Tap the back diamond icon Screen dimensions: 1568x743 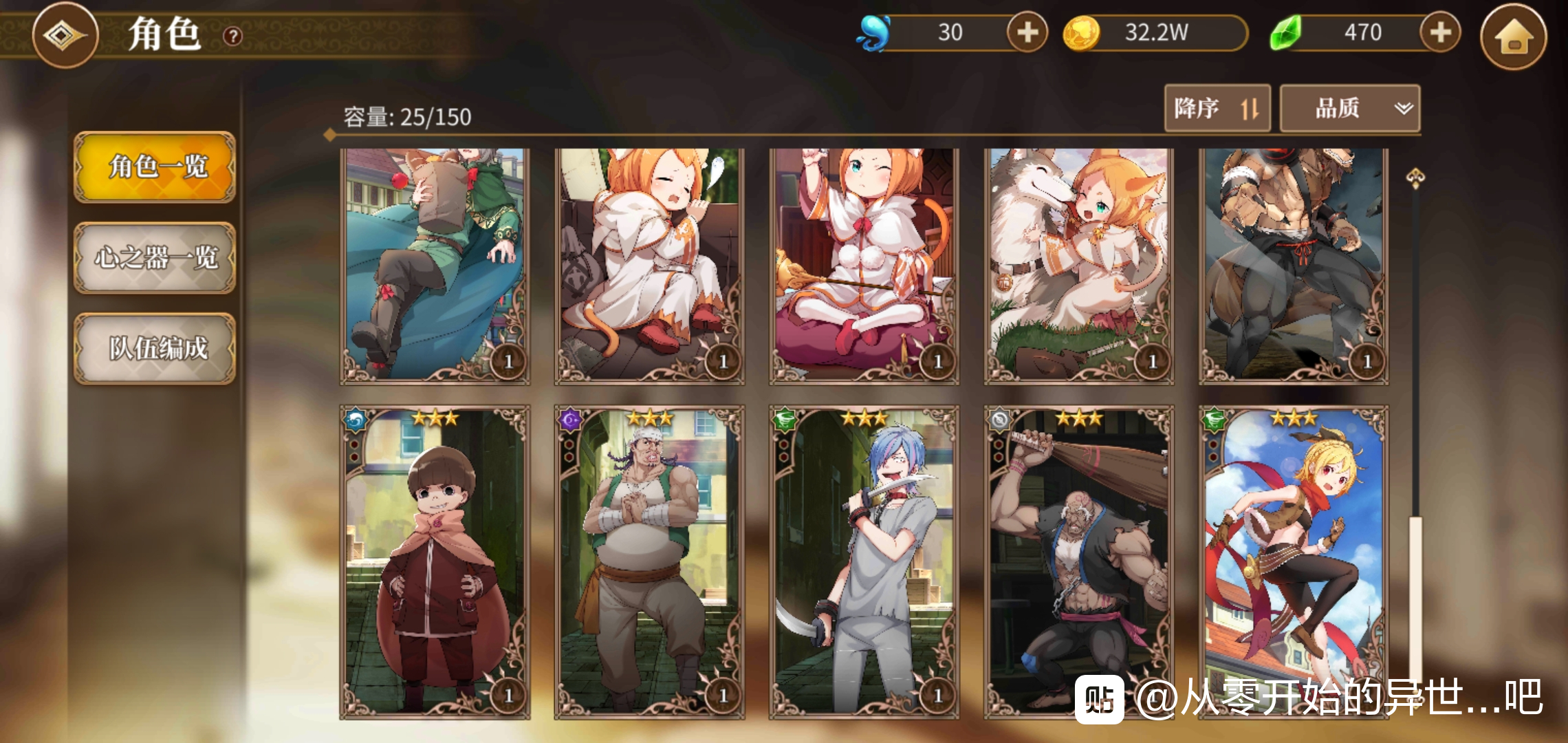(x=65, y=35)
